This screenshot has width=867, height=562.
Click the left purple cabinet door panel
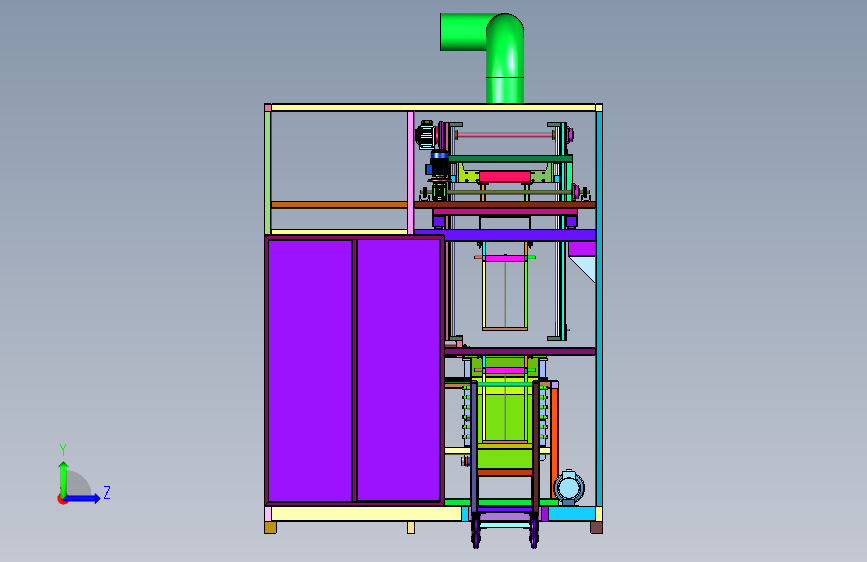point(310,370)
